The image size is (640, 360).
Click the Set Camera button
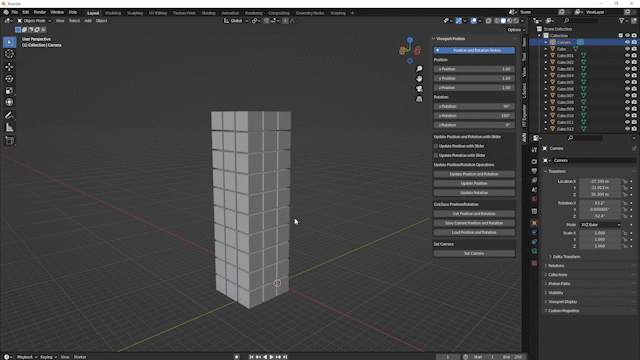point(474,253)
